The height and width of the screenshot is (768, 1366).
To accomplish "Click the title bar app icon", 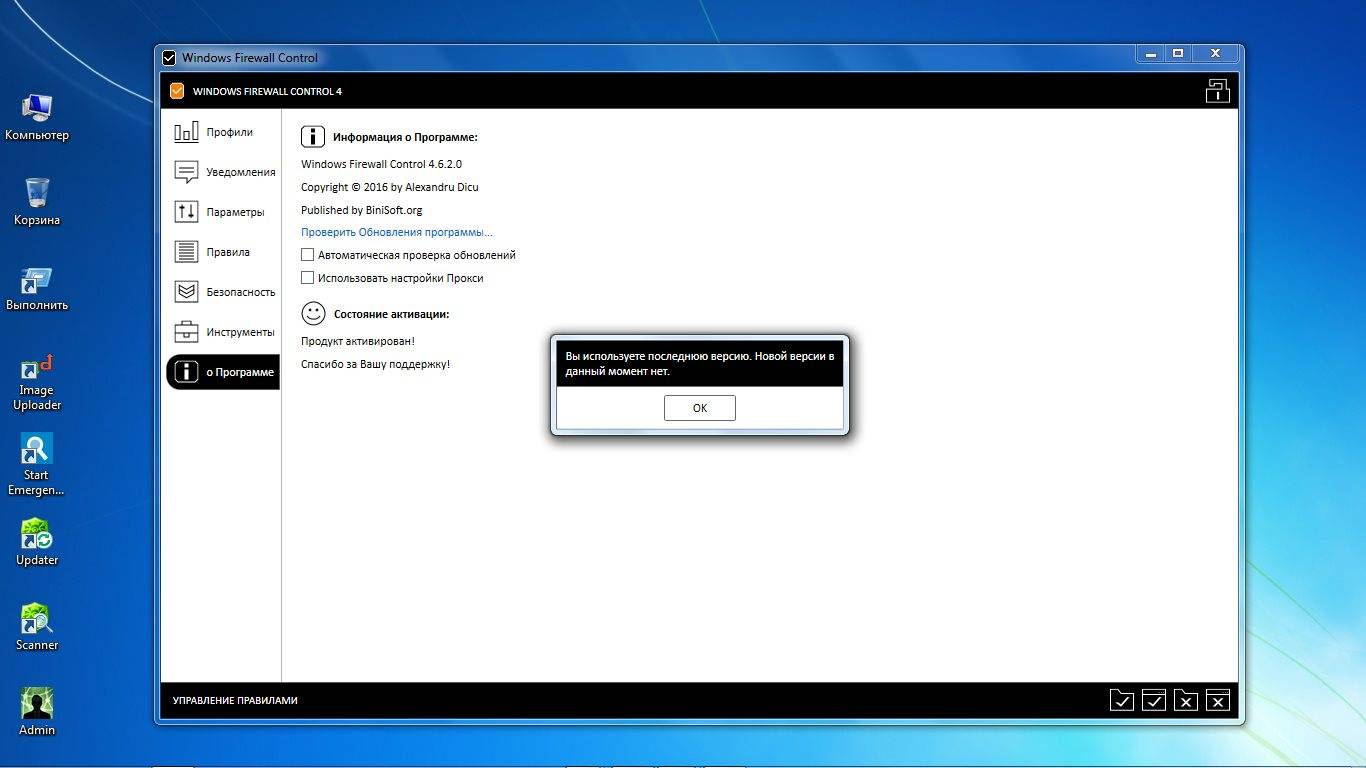I will point(169,58).
